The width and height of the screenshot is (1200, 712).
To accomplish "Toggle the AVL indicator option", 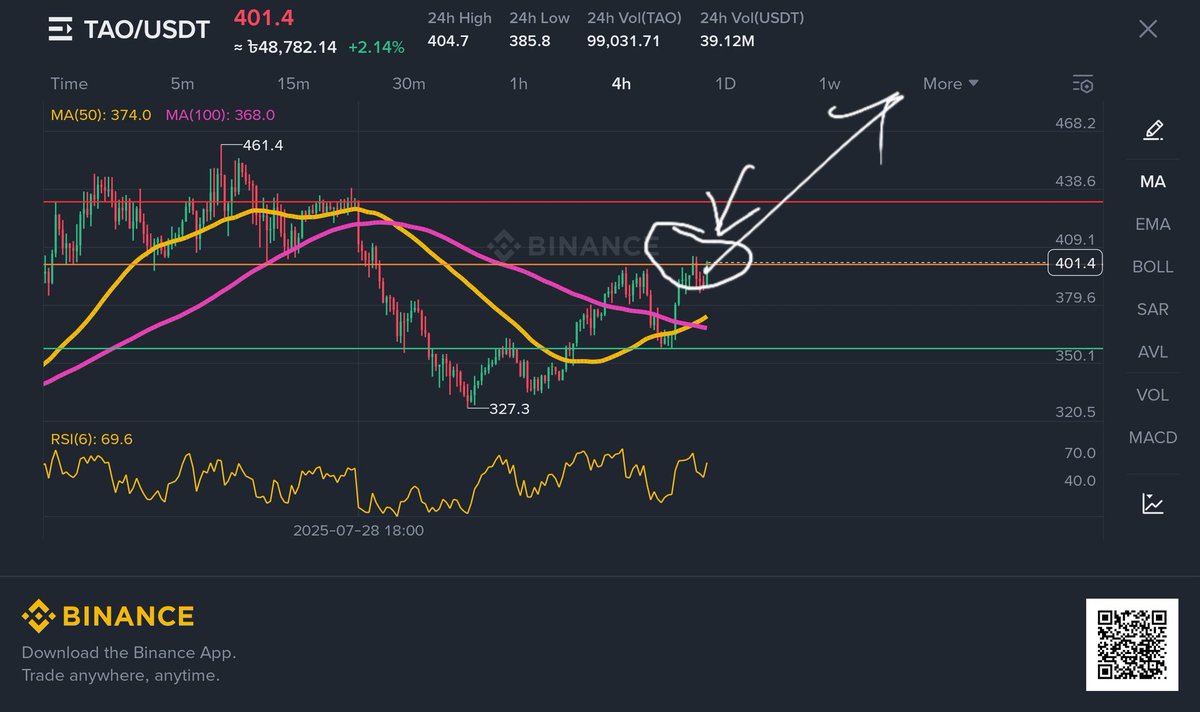I will coord(1151,352).
